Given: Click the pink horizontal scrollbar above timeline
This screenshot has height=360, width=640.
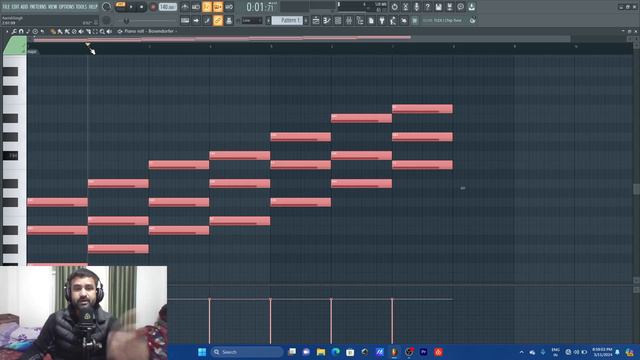Looking at the screenshot, I should [222, 38].
